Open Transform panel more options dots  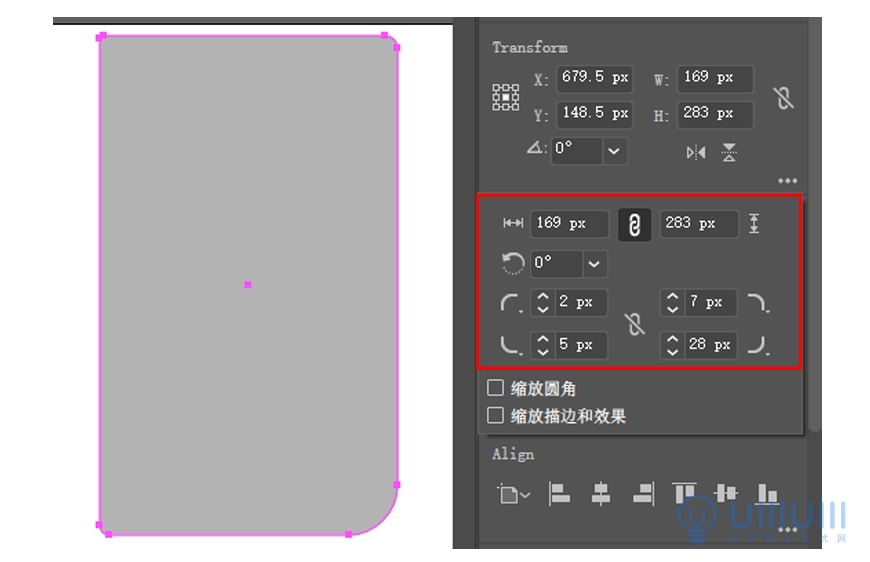787,180
